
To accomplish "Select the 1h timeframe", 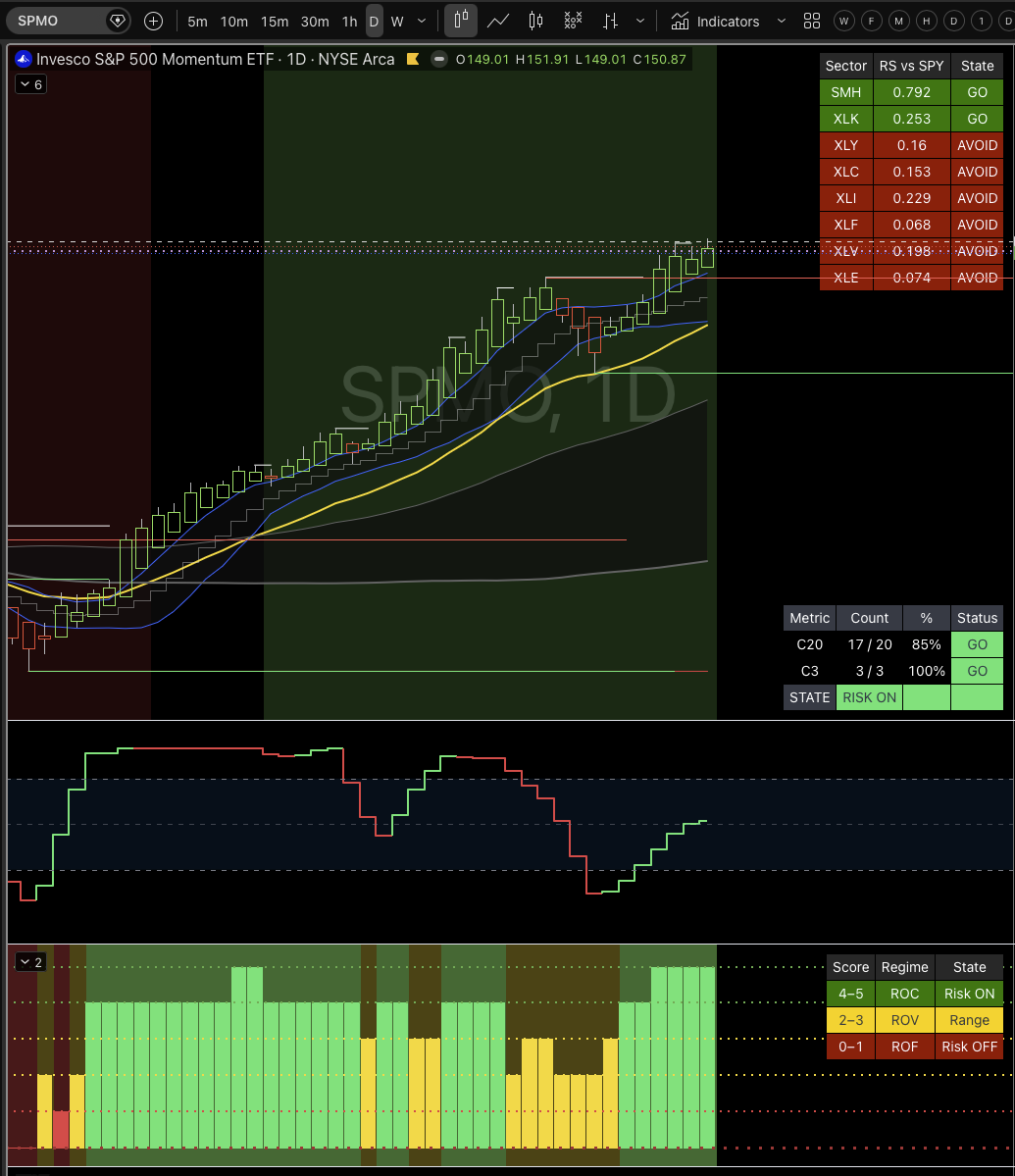I will 349,22.
